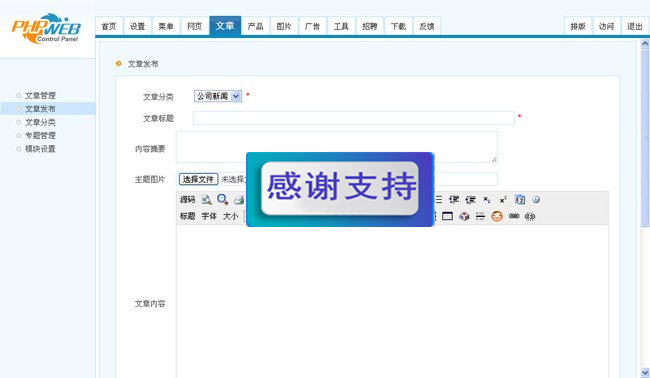
Task: Insert a hyperlink with the chain icon
Action: tap(514, 216)
